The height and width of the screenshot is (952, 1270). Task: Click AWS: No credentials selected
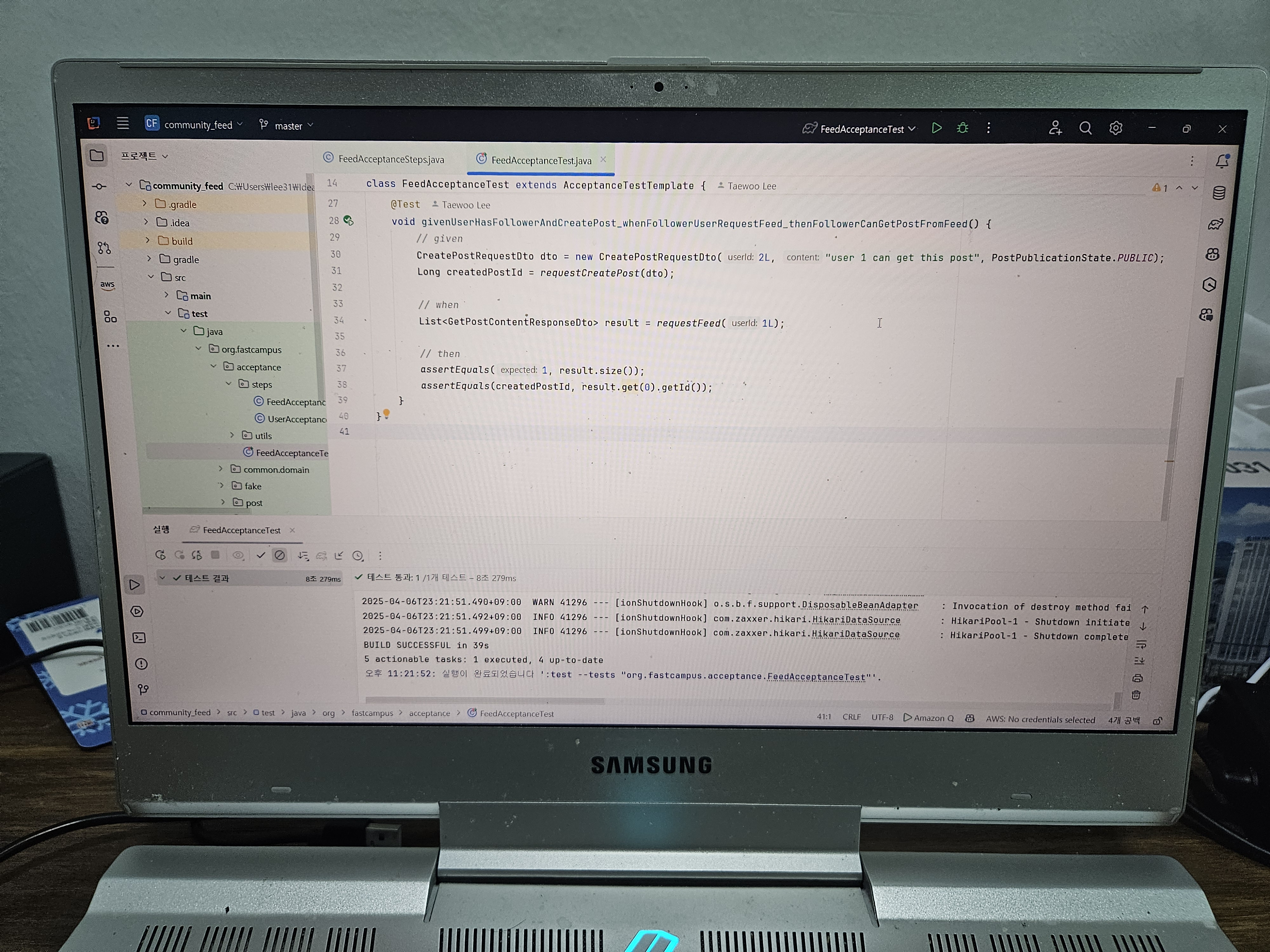point(1040,720)
